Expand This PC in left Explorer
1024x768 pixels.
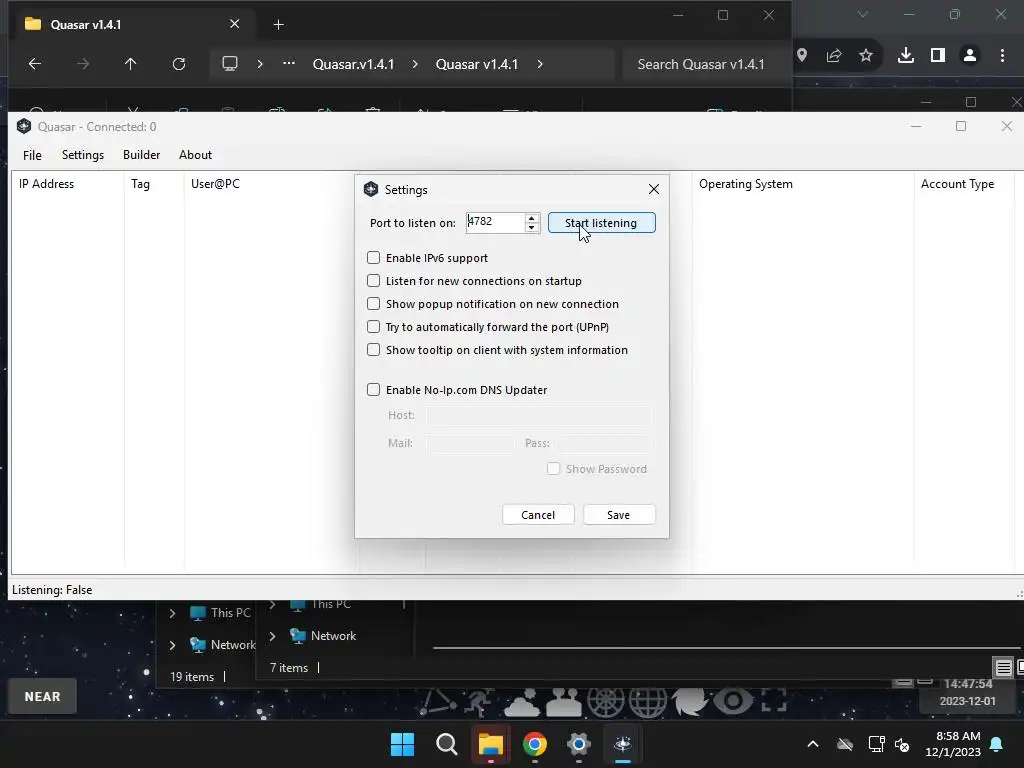(x=172, y=613)
